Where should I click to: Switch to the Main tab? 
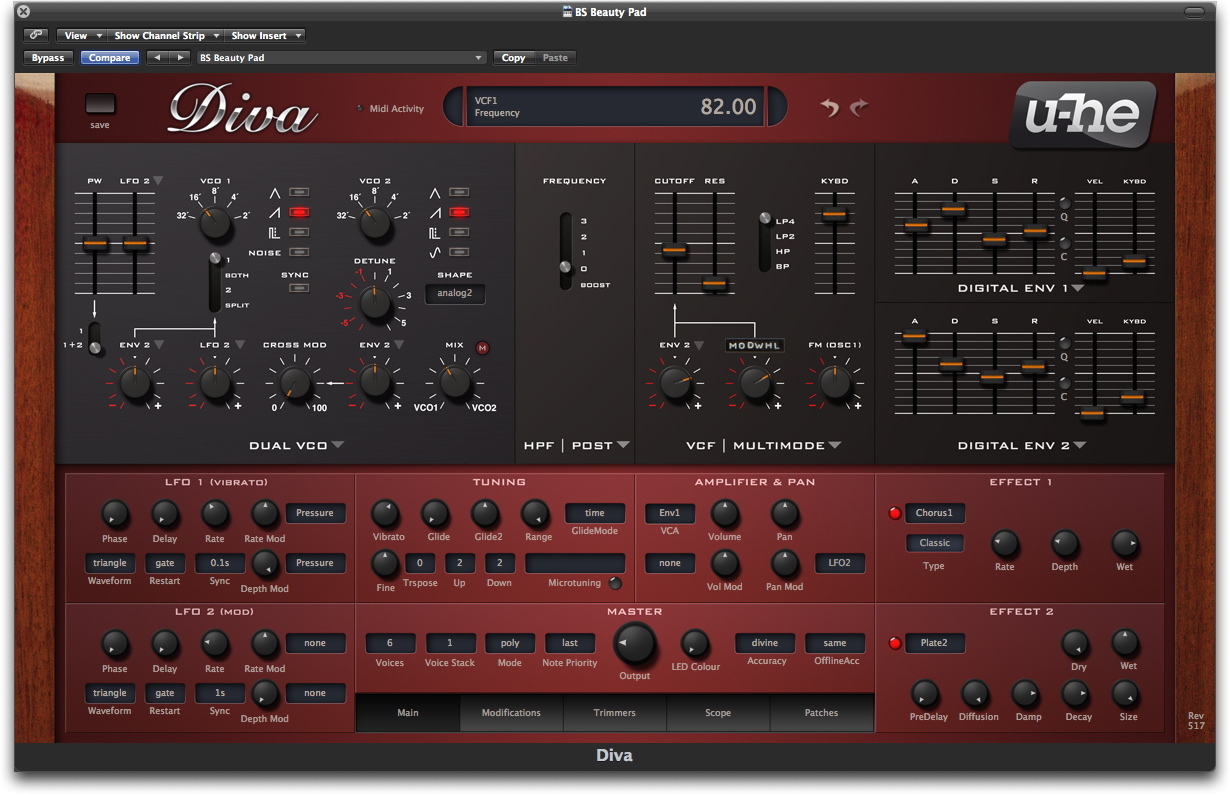point(408,713)
